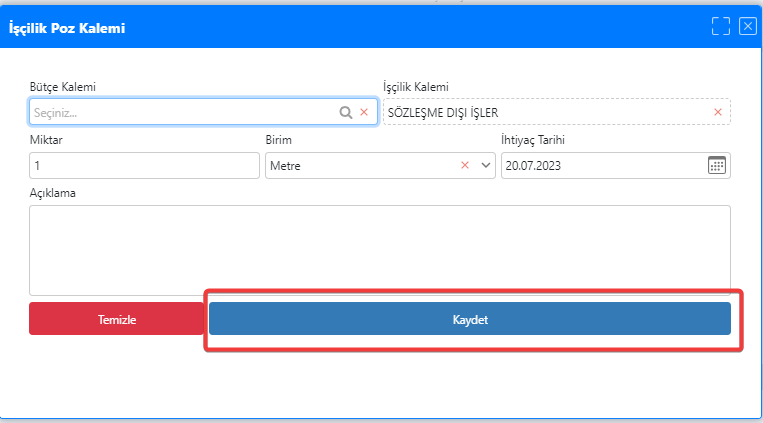Open the Birim combo box showing Metre
Screen dimensions: 763x423
point(360,166)
